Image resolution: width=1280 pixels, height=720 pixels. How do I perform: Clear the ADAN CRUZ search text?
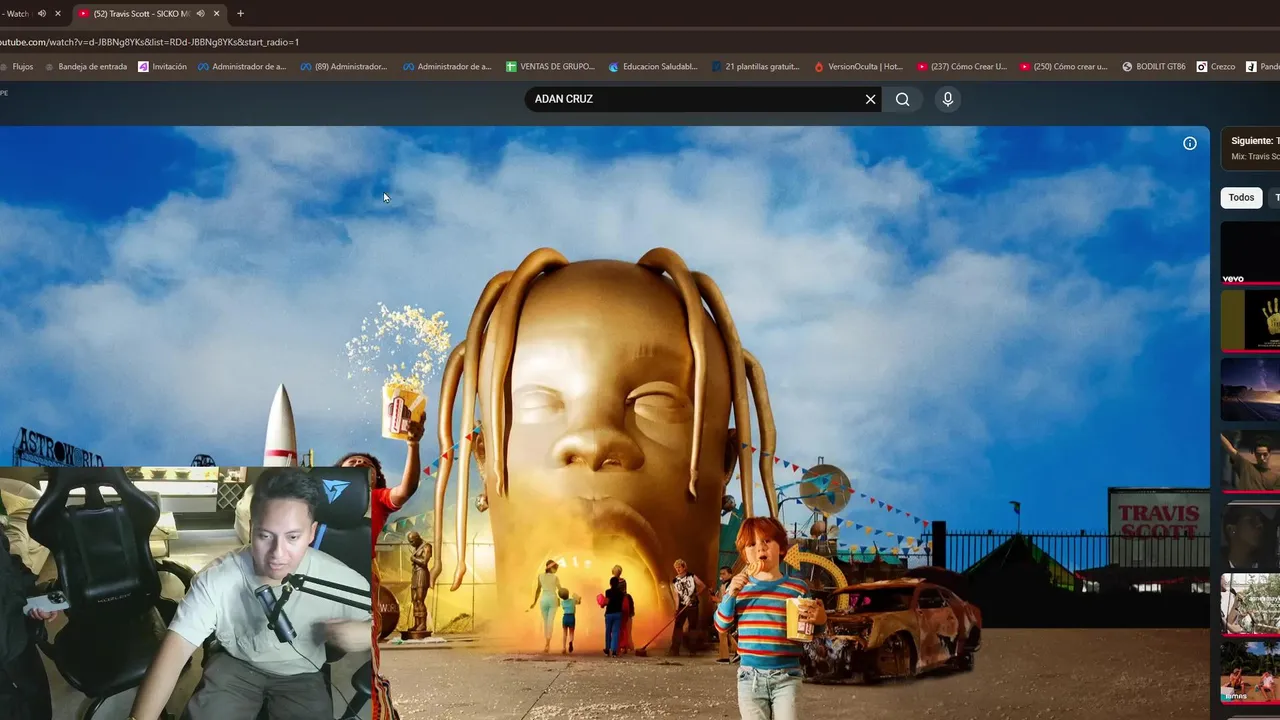(870, 99)
